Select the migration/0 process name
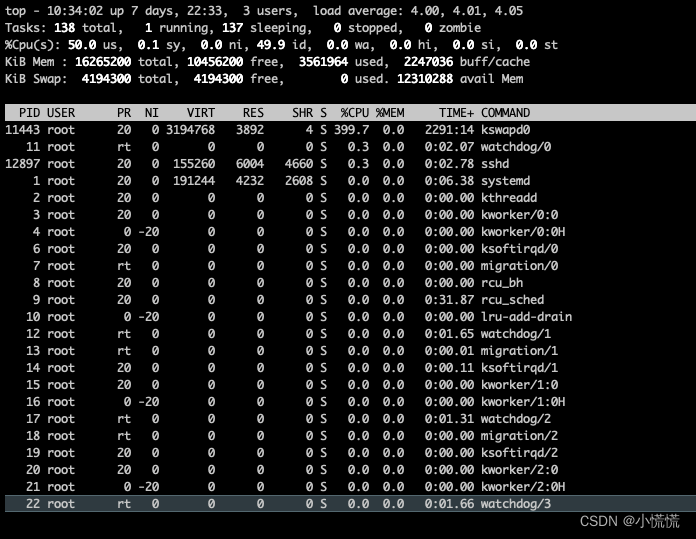 pyautogui.click(x=520, y=266)
